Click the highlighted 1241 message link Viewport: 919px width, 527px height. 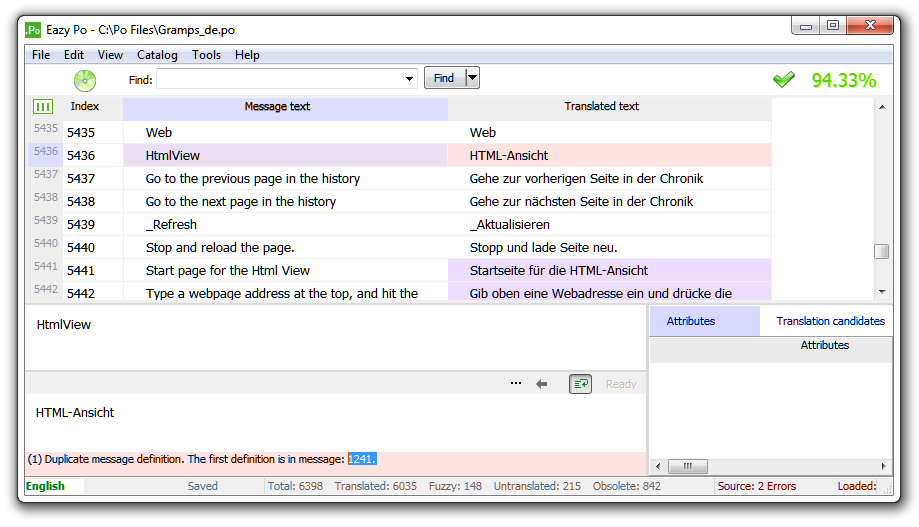(362, 459)
